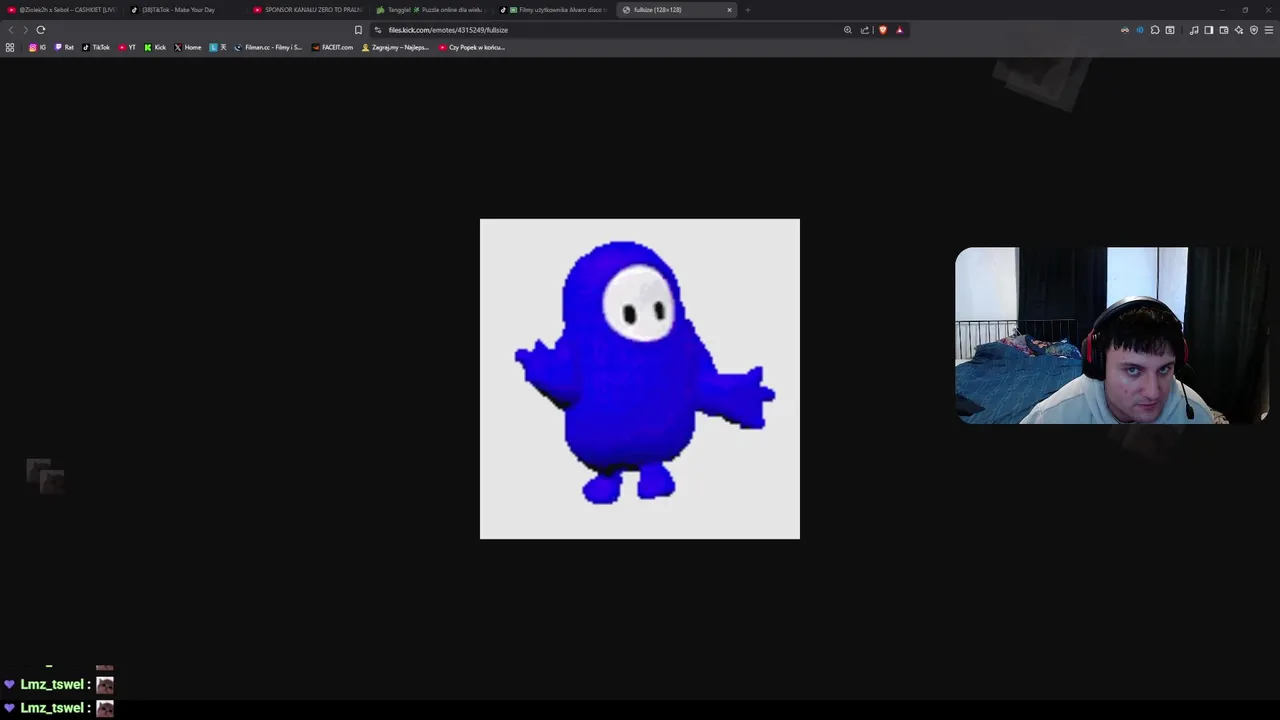Click the Lmz_tswel username in the last chat line
This screenshot has width=1280, height=720.
[x=52, y=708]
